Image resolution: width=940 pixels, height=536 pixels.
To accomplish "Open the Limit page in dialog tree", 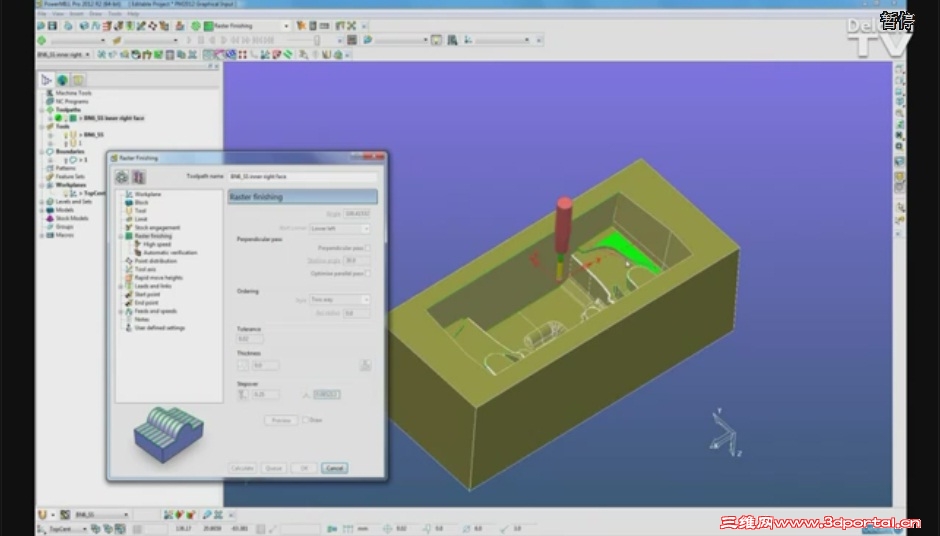I will click(x=141, y=219).
